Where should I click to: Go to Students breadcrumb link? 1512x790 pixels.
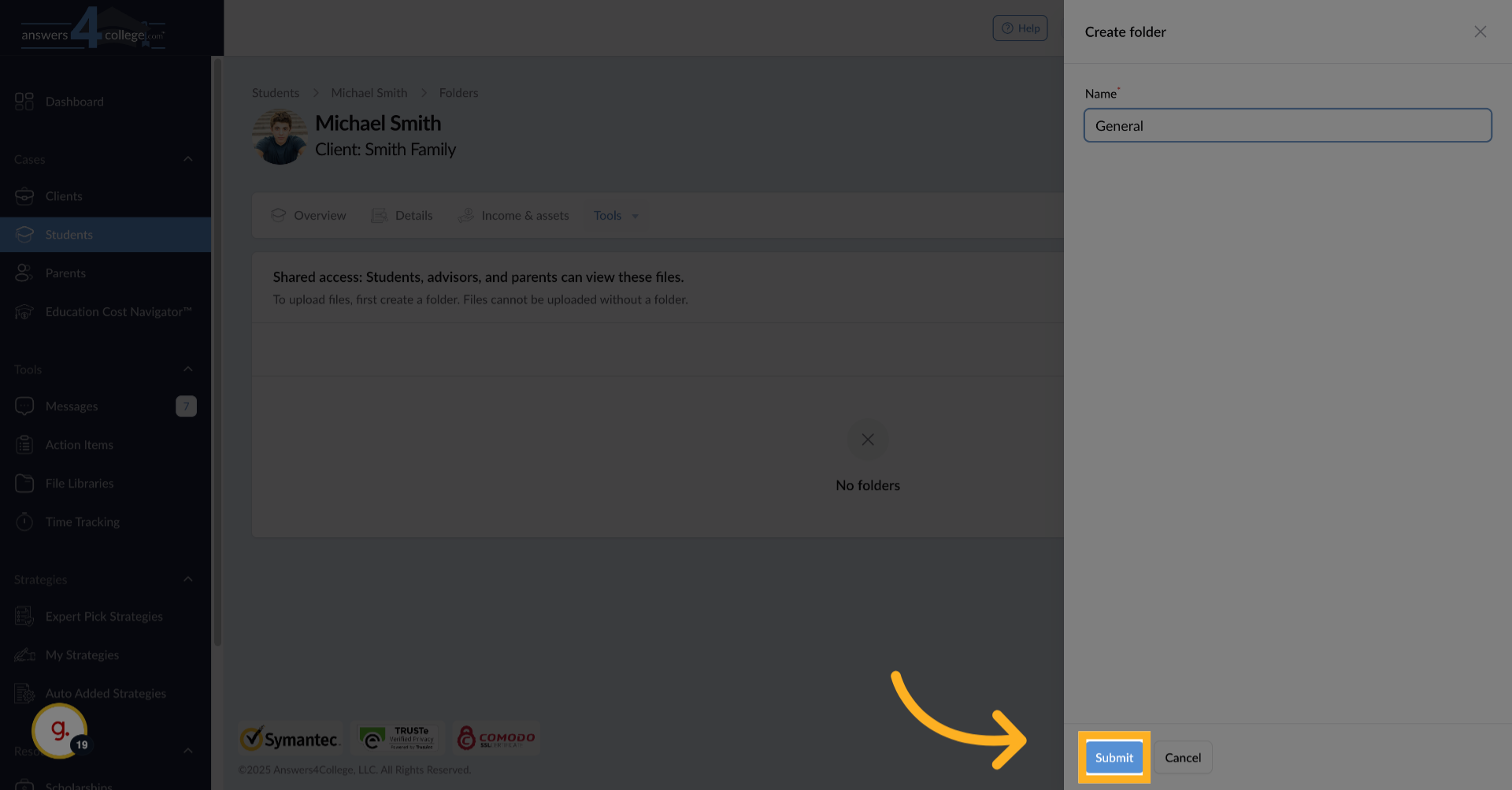[276, 93]
